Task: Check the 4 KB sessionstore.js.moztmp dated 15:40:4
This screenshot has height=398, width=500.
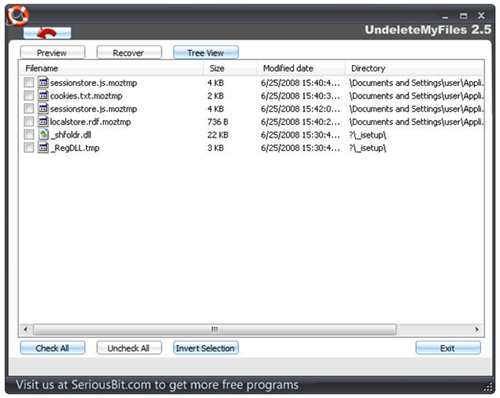Action: 29,83
